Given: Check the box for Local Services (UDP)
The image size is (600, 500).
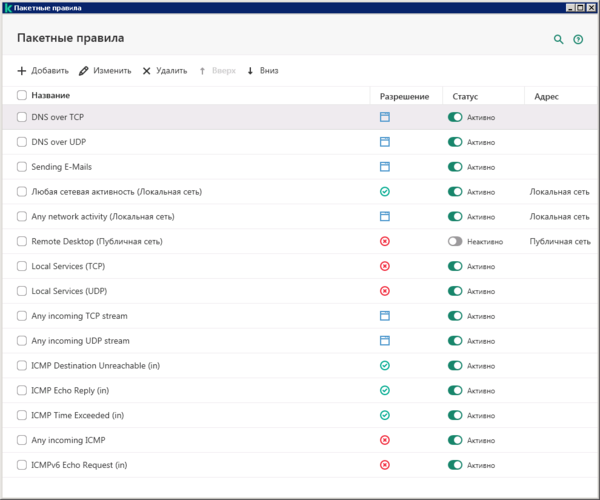Looking at the screenshot, I should point(22,291).
